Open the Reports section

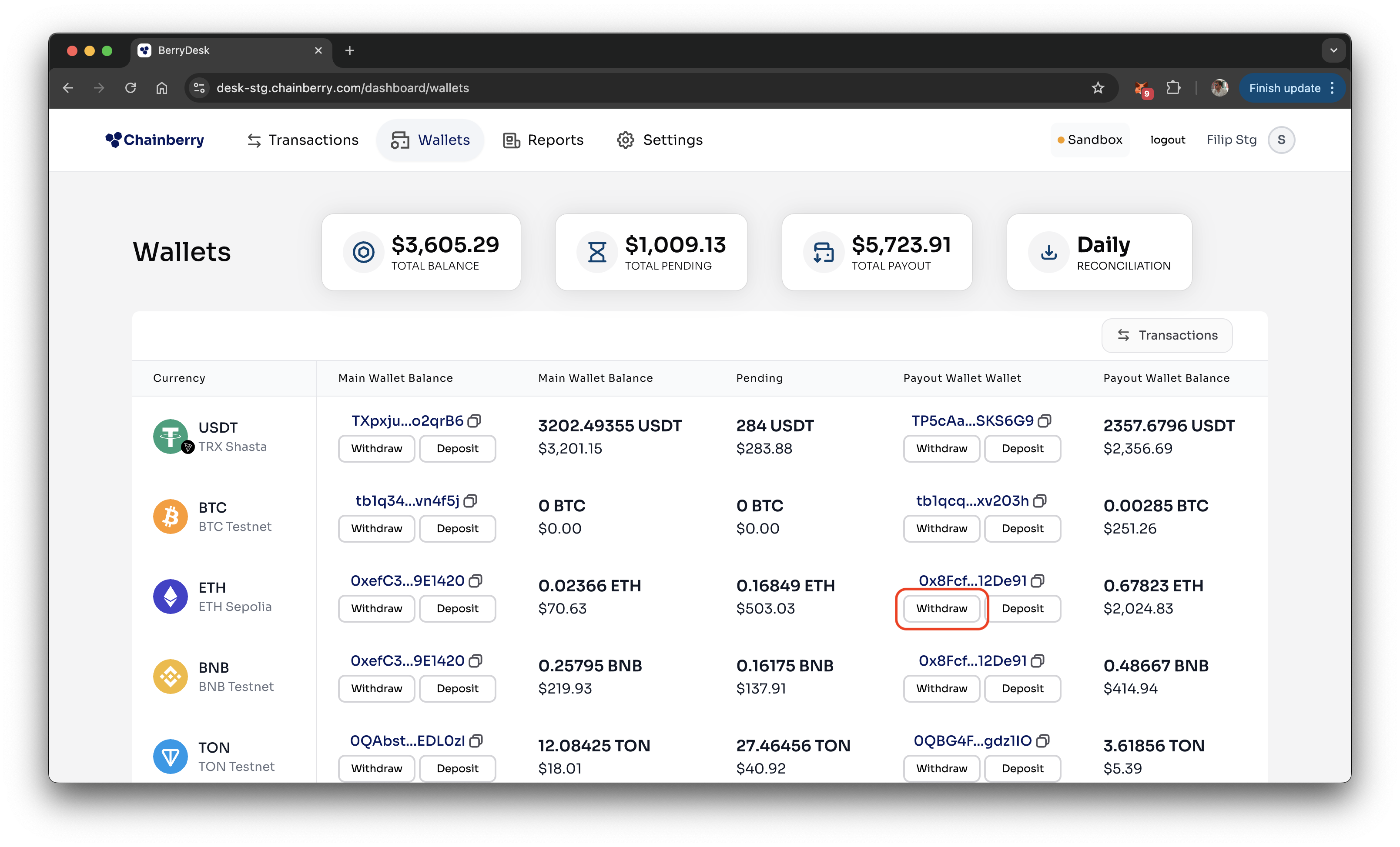(x=543, y=140)
